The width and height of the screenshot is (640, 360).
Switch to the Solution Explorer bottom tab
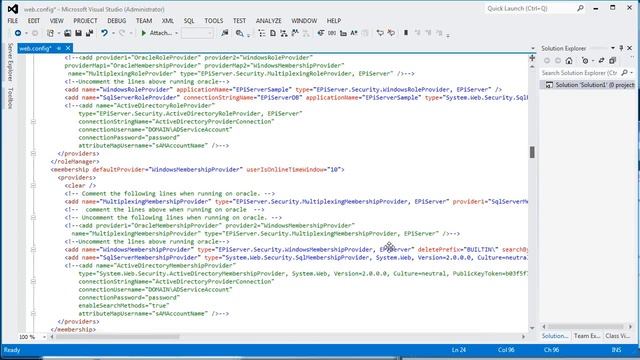pyautogui.click(x=555, y=336)
